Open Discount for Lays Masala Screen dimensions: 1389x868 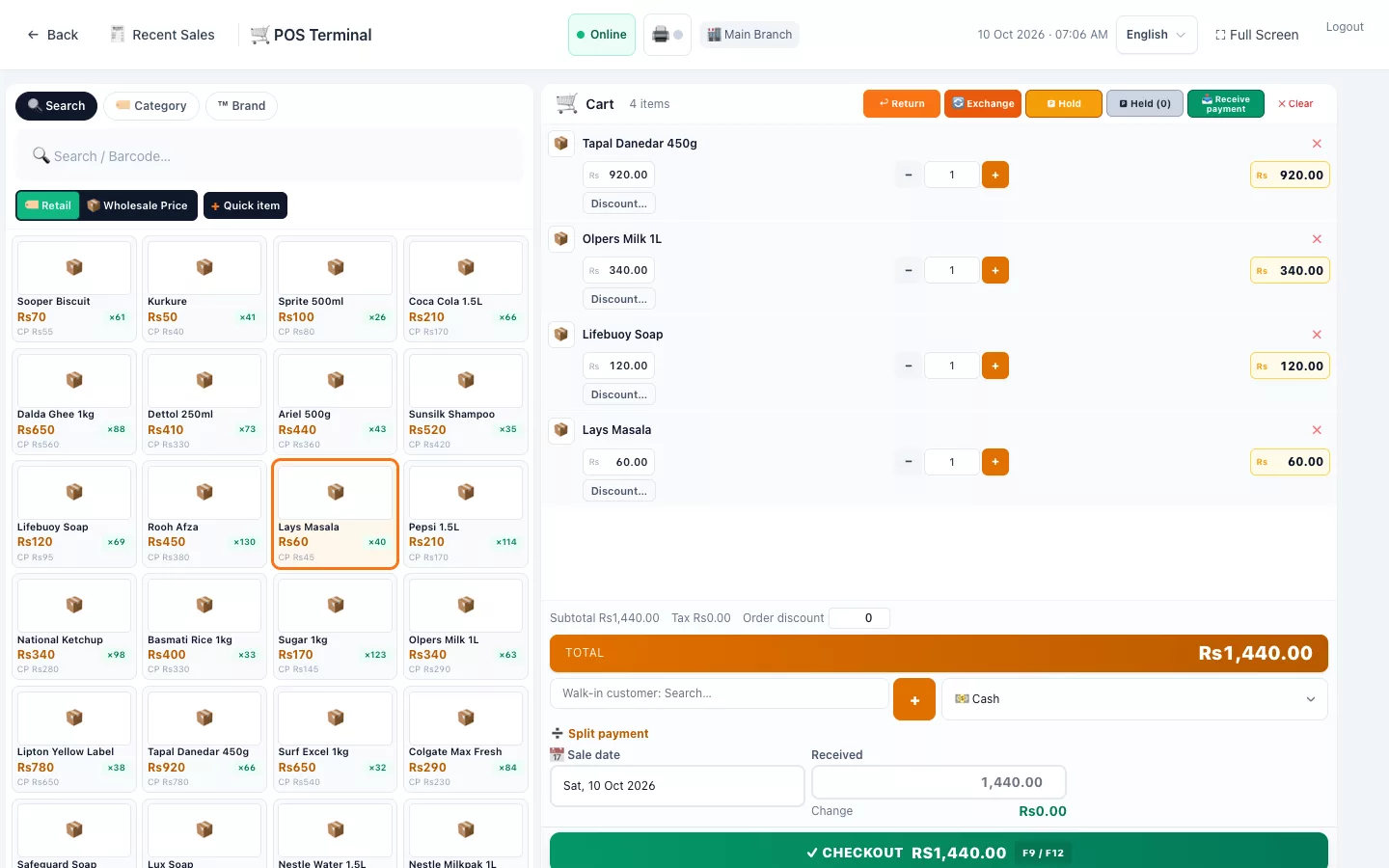(x=619, y=491)
